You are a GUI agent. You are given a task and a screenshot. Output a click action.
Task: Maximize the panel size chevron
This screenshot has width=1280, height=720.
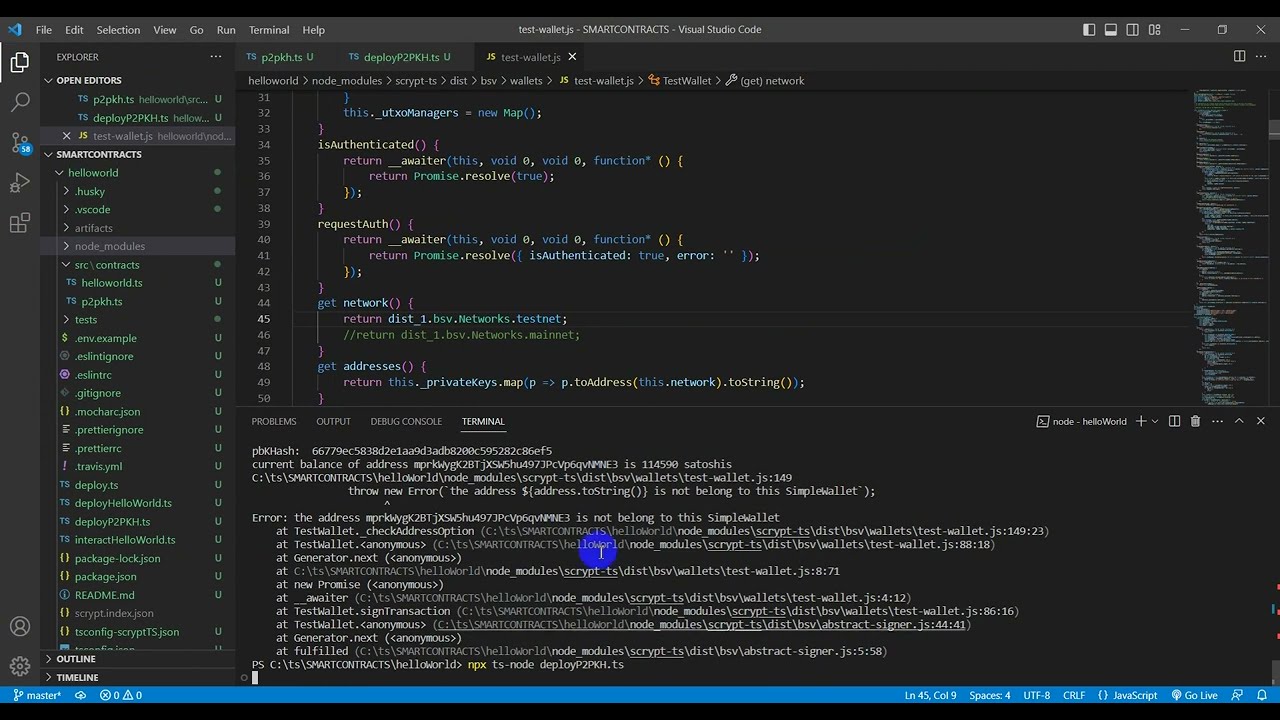coord(1239,421)
